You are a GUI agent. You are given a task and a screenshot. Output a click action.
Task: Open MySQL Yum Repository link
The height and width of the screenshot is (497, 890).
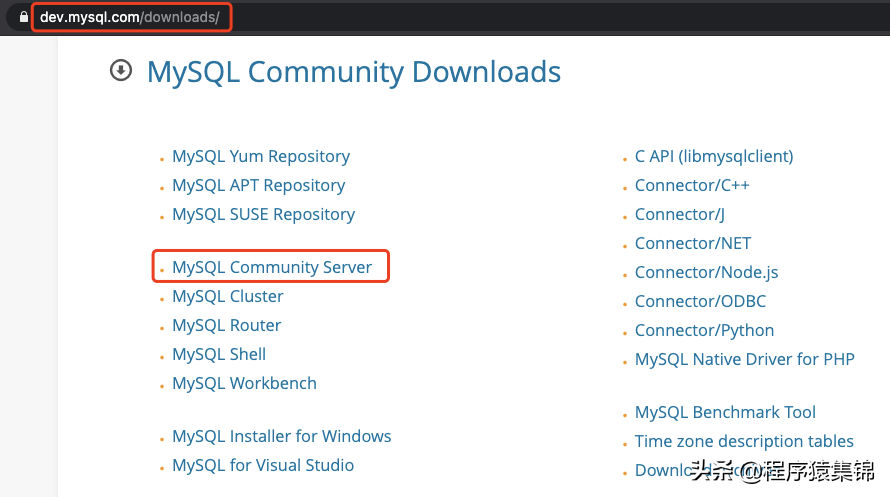[261, 157]
